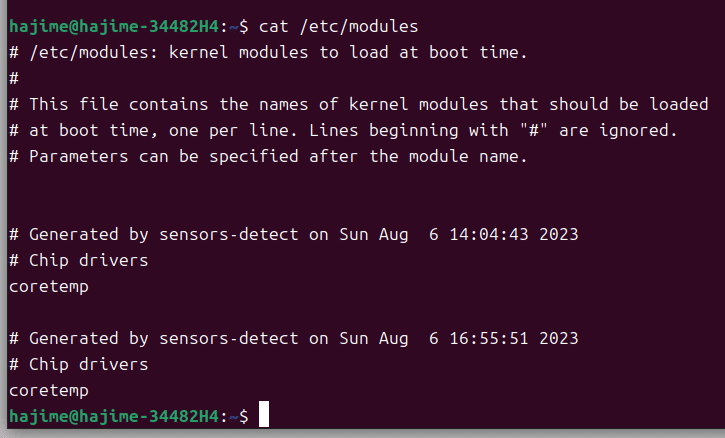Click the terminal cursor block at the bottom prompt

point(264,416)
